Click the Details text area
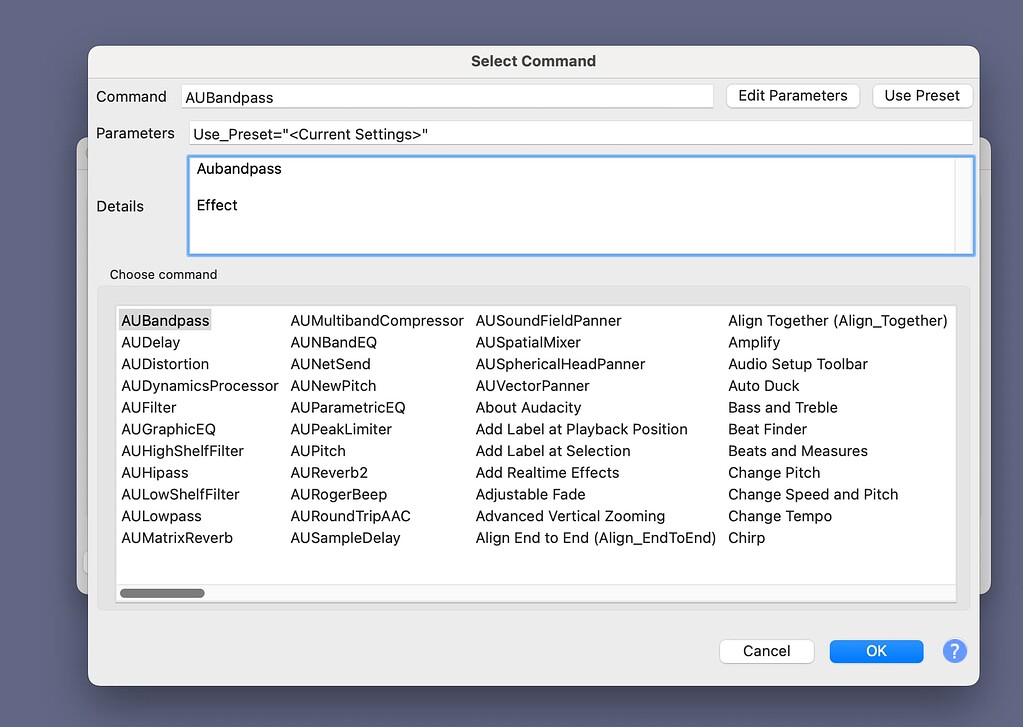The width and height of the screenshot is (1023, 727). tap(580, 205)
